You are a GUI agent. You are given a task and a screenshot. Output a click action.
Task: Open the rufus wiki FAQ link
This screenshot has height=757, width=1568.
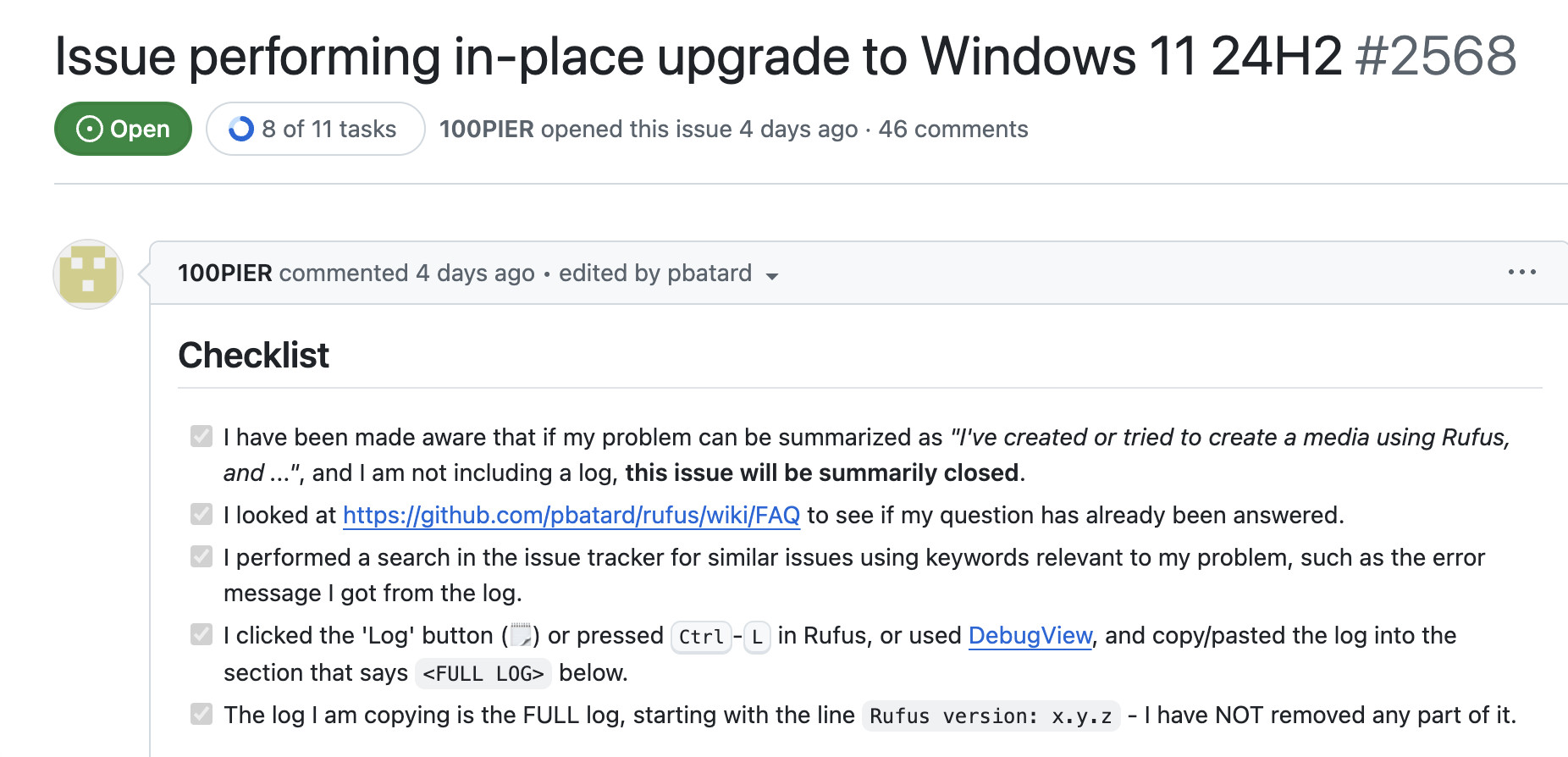tap(571, 515)
